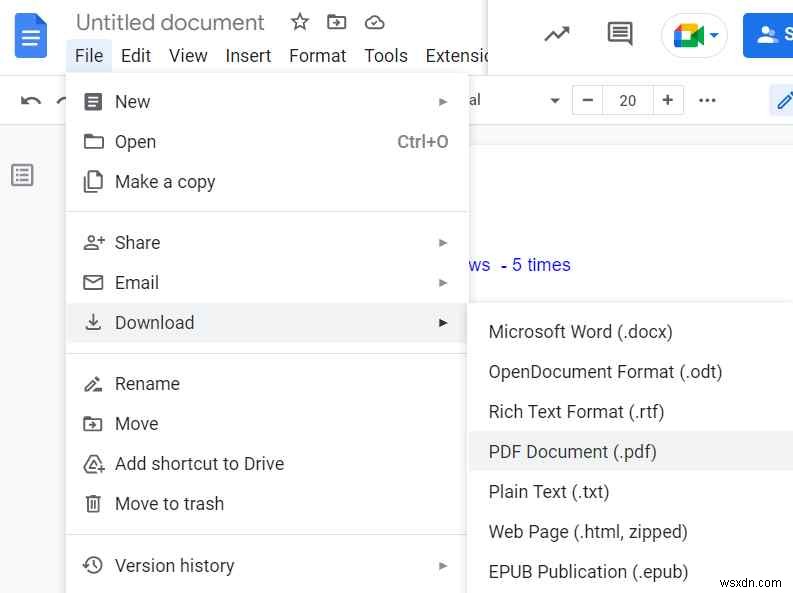Screen dimensions: 793x593
Task: Click the download arrow icon beside Download
Action: pos(93,322)
